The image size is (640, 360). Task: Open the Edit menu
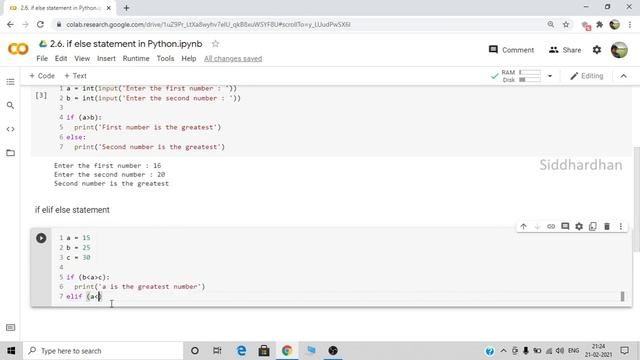[61, 58]
